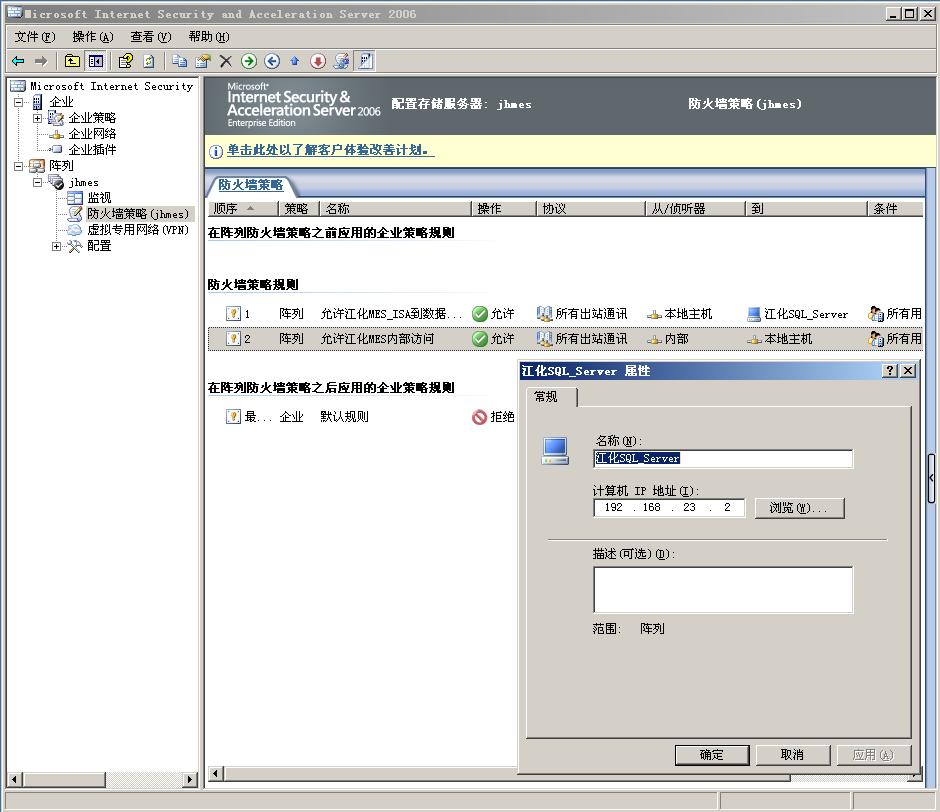Click the red deny icon of the default rule
940x812 pixels.
[x=480, y=417]
